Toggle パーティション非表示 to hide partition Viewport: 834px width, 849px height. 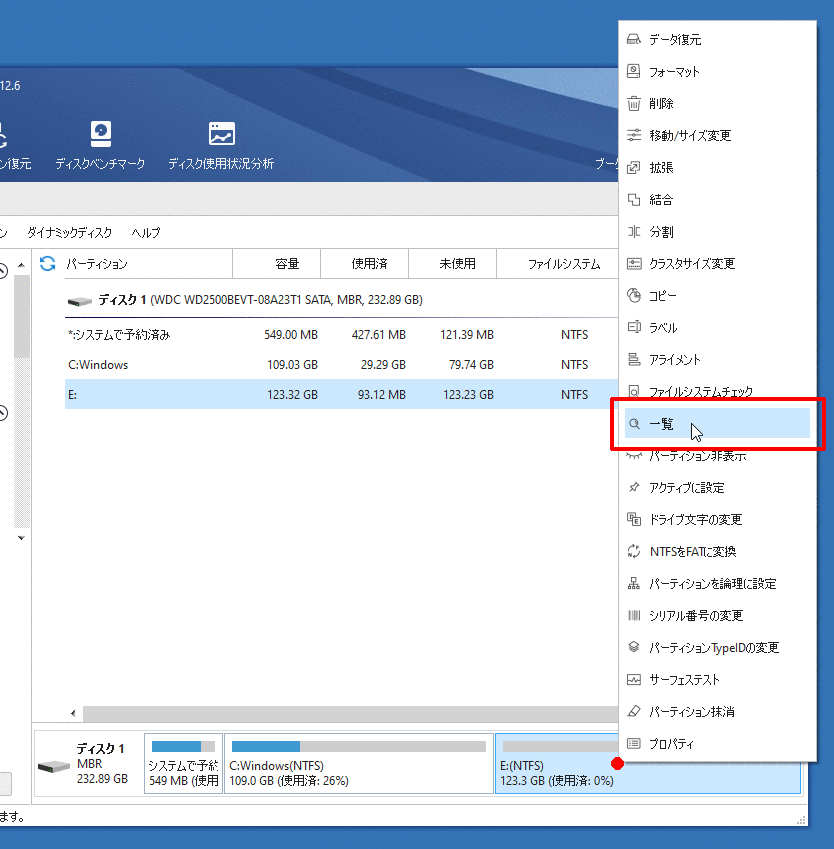coord(697,456)
